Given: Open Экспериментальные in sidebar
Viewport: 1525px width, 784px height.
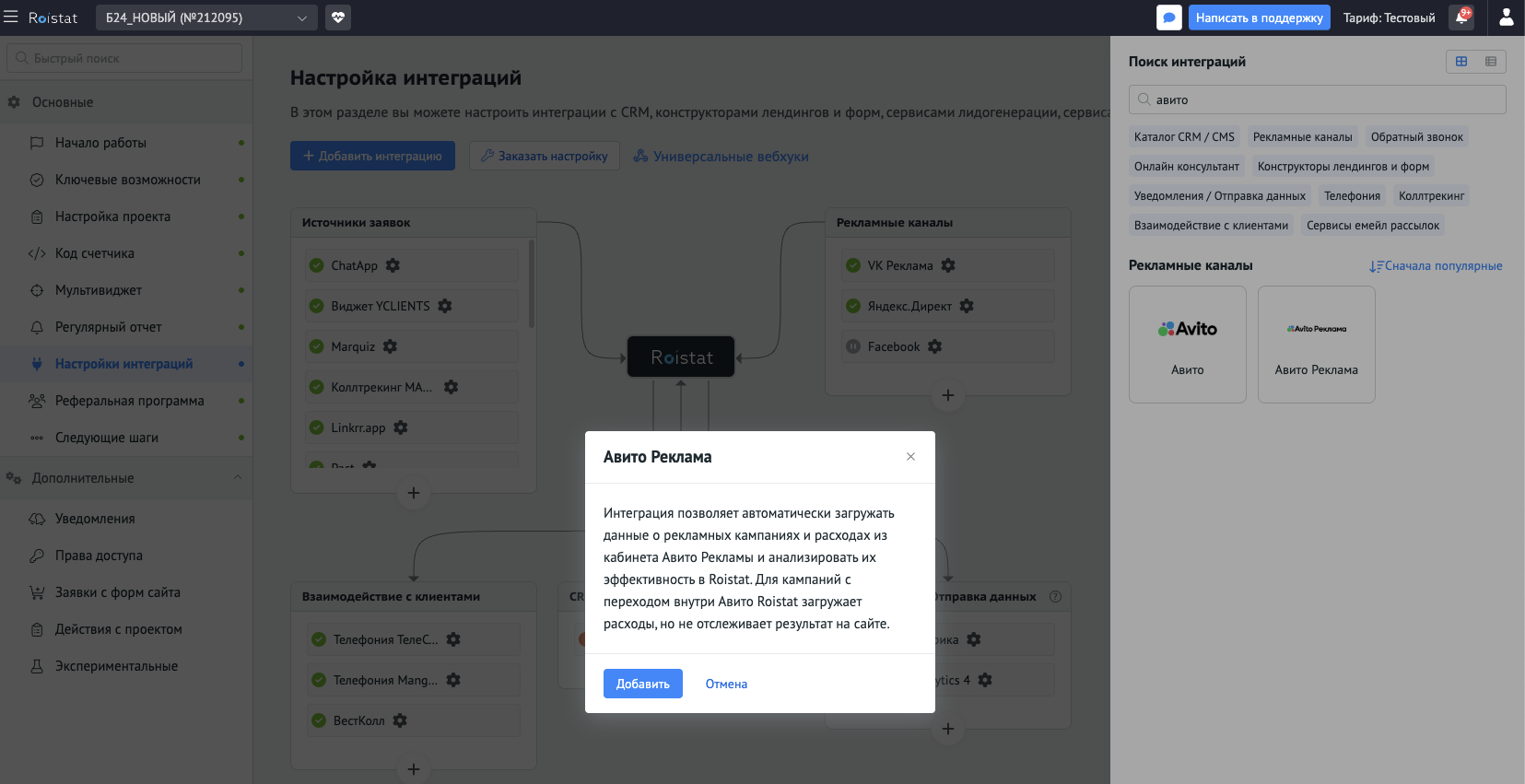Looking at the screenshot, I should click(126, 666).
